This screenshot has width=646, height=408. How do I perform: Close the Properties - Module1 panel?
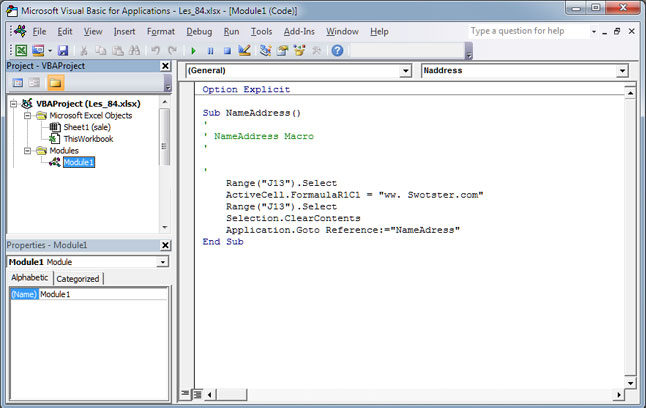coord(165,245)
